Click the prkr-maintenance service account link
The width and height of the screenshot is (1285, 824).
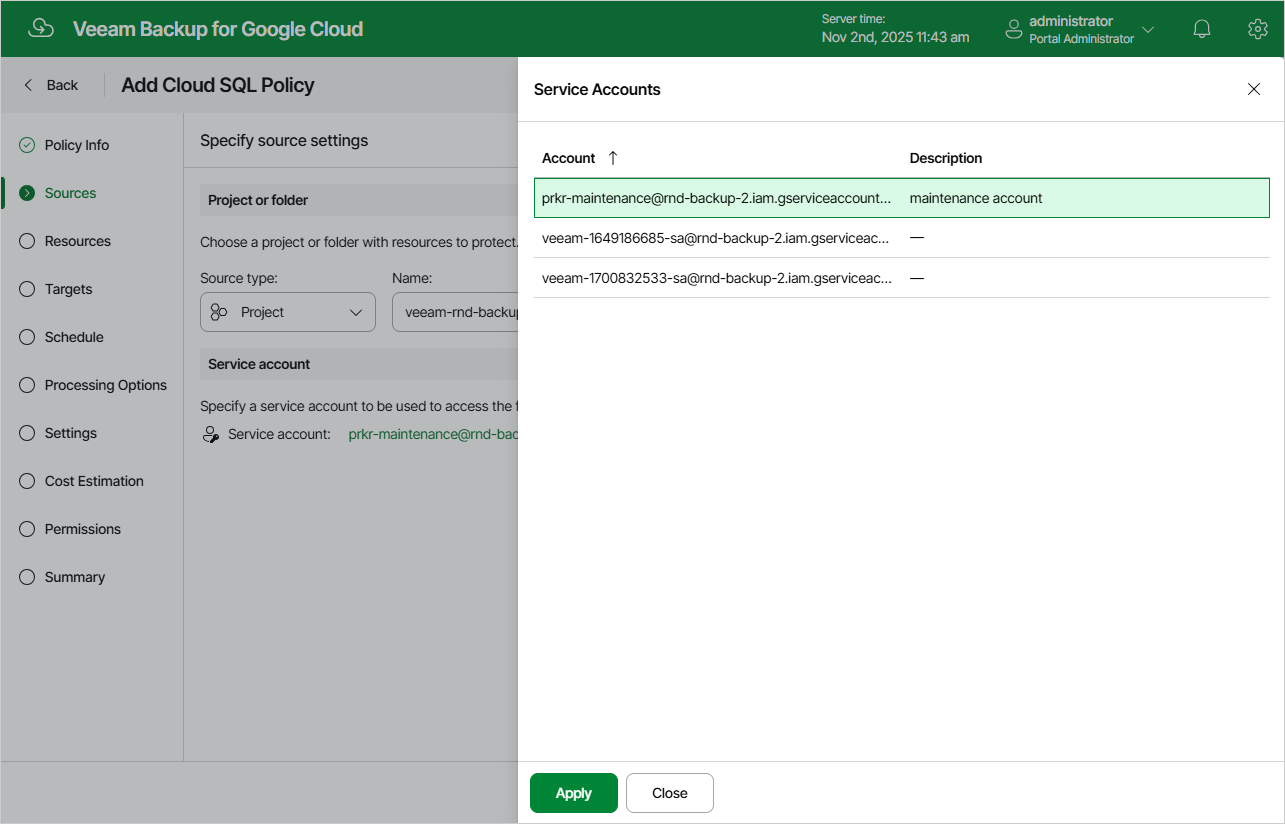point(433,434)
